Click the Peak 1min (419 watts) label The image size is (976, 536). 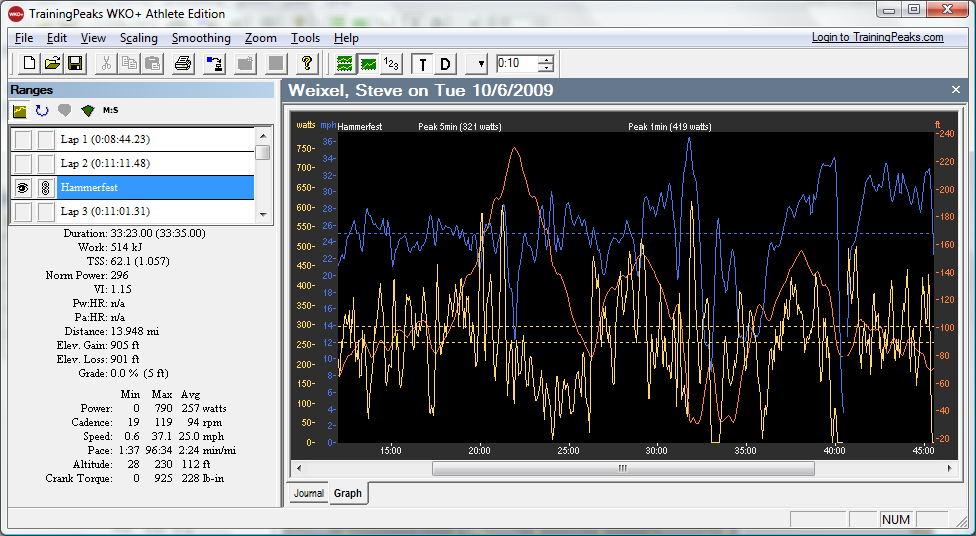click(x=670, y=126)
